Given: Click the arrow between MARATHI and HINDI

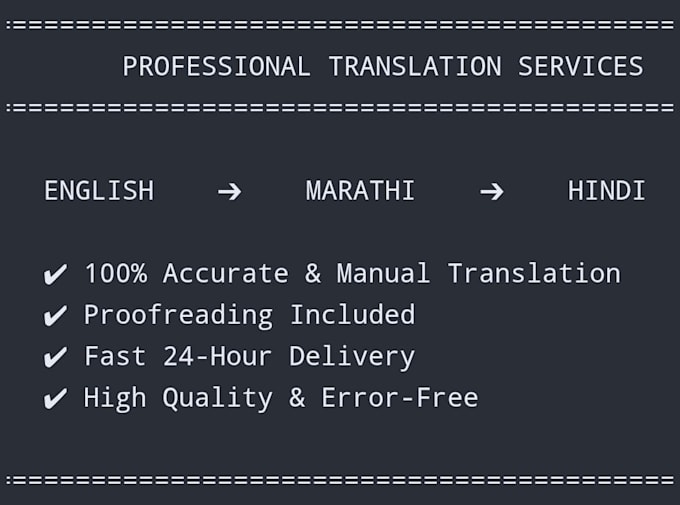Looking at the screenshot, I should 492,191.
